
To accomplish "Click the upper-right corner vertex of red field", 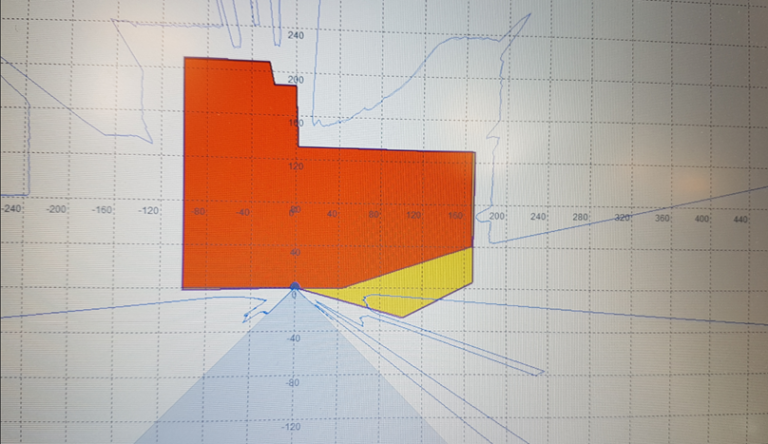I will 473,152.
